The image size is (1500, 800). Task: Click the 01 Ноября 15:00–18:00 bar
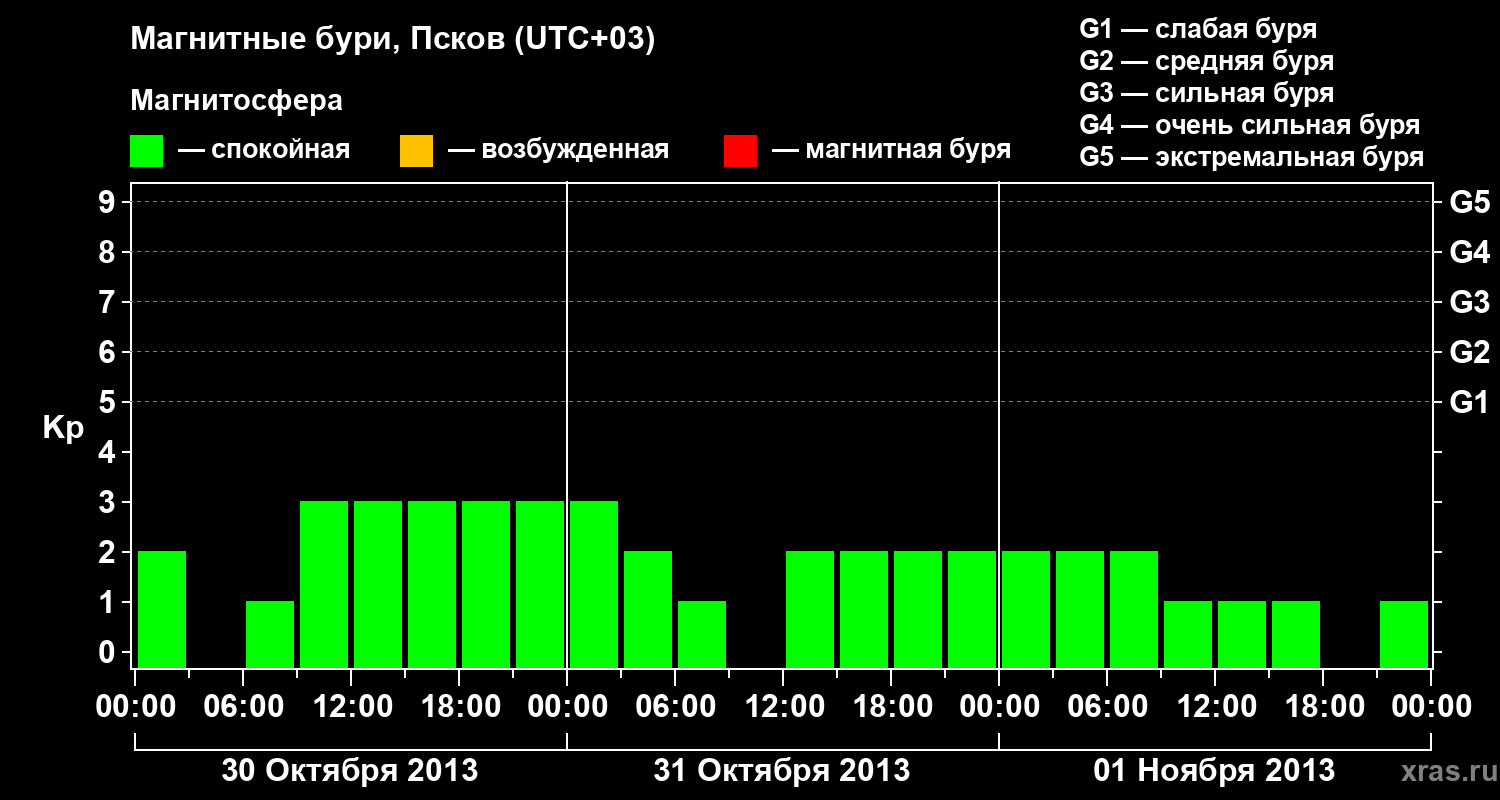pos(1296,634)
